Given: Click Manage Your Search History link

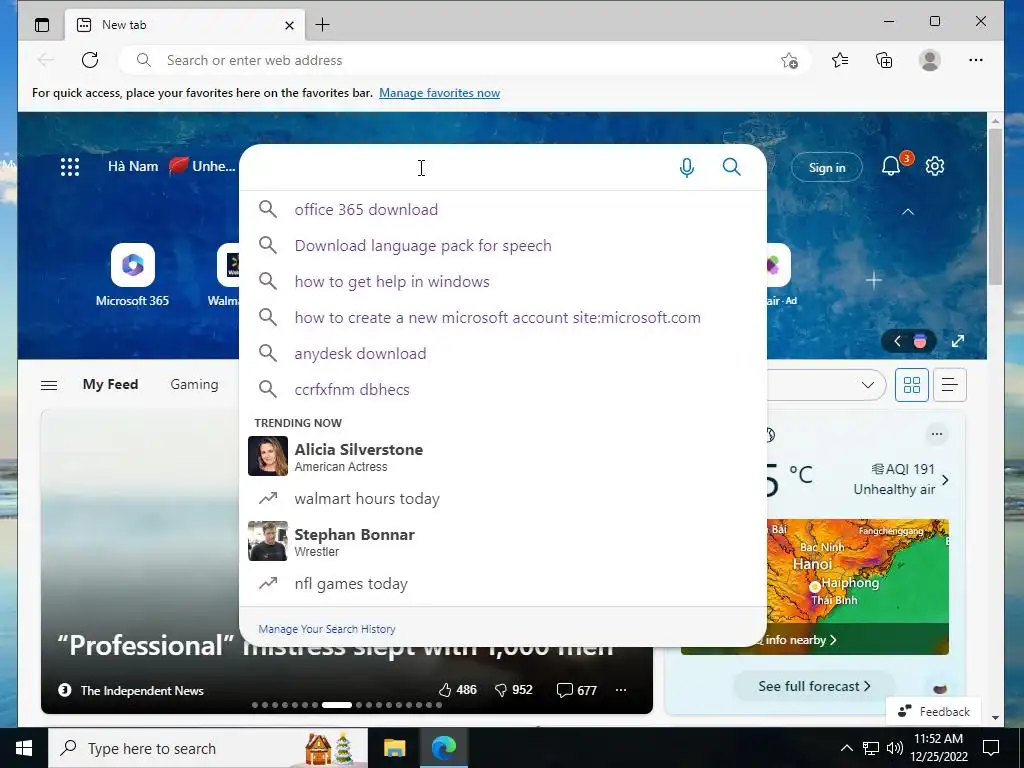Looking at the screenshot, I should coord(327,629).
